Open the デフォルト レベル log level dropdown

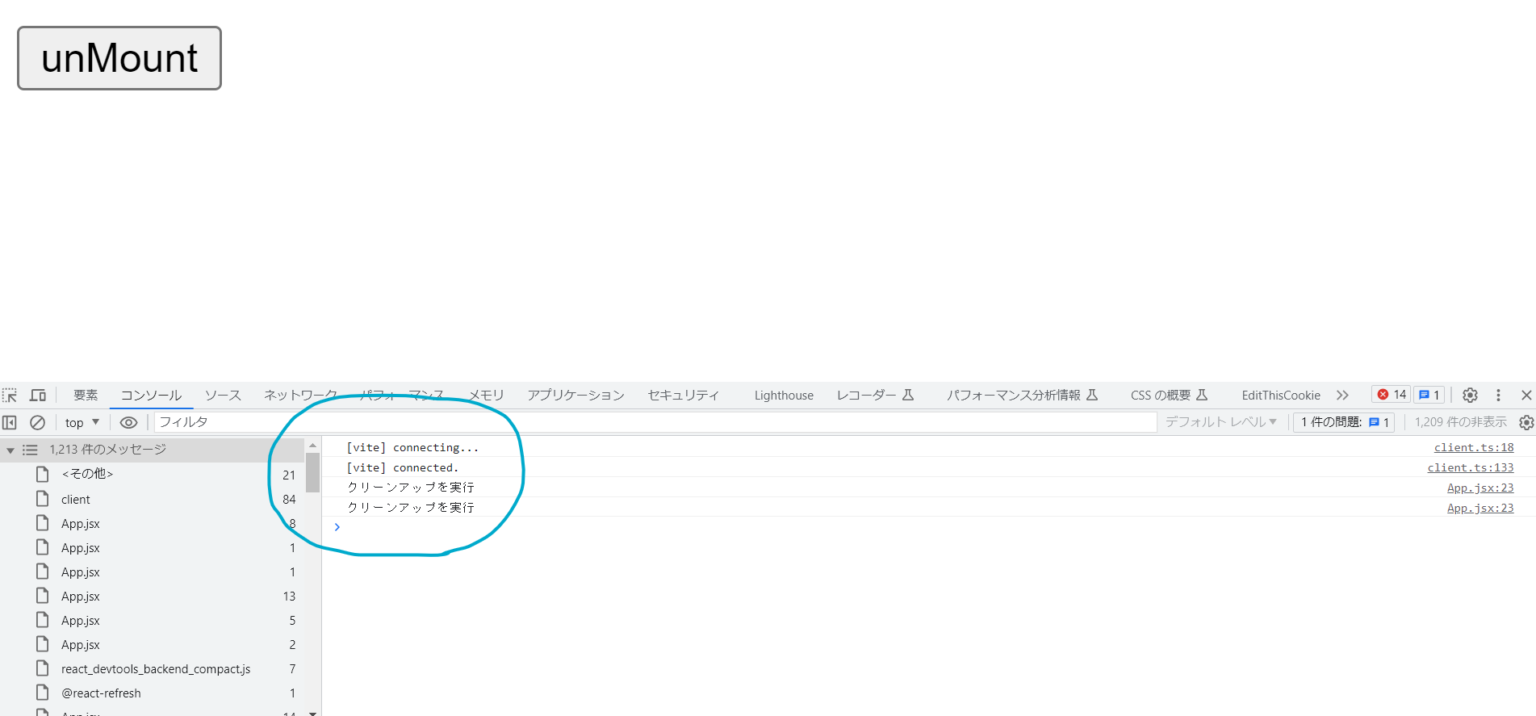[1221, 422]
